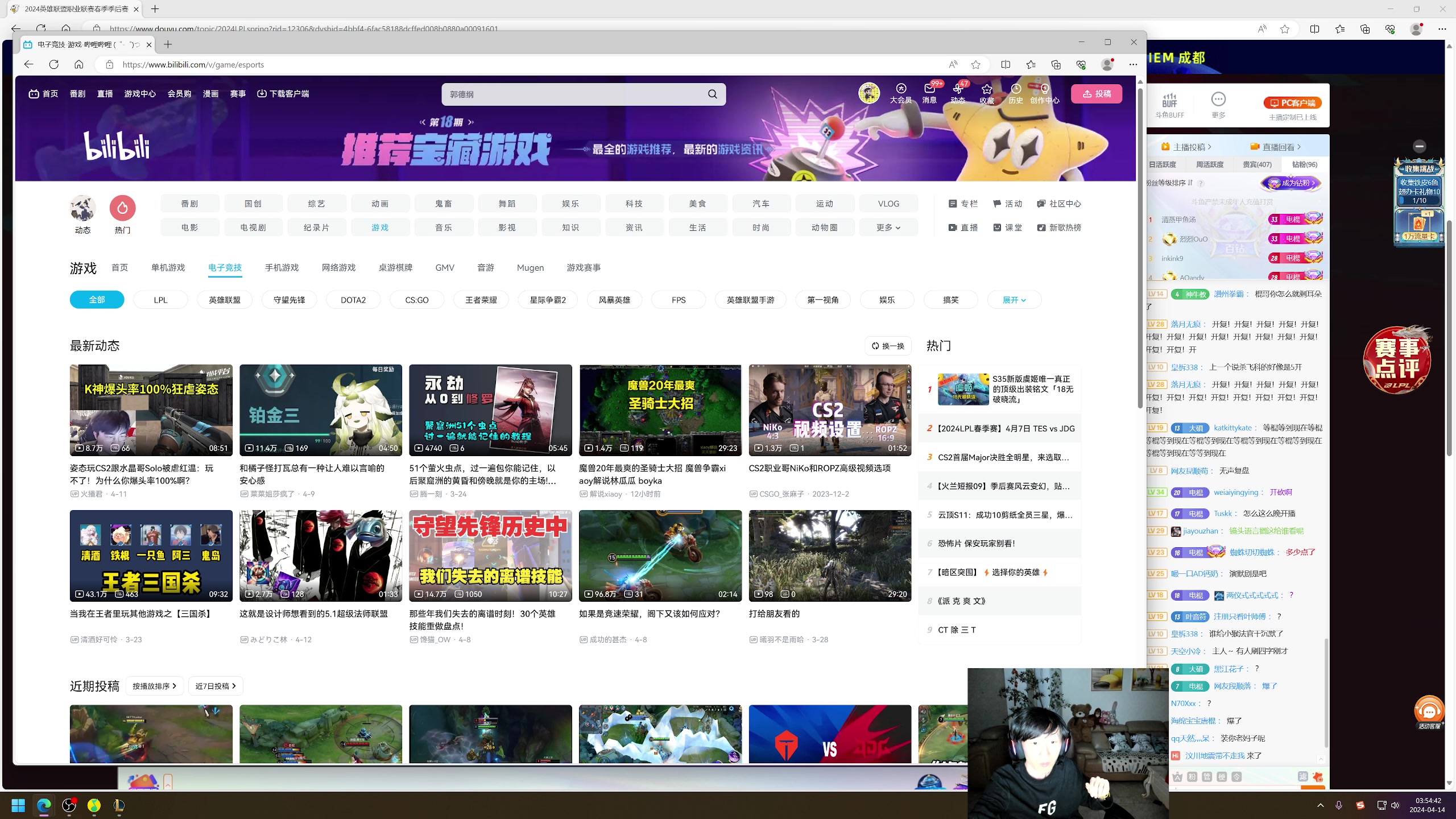This screenshot has width=1456, height=819.
Task: Click Microsoft Edge icon on taskbar
Action: coord(44,805)
